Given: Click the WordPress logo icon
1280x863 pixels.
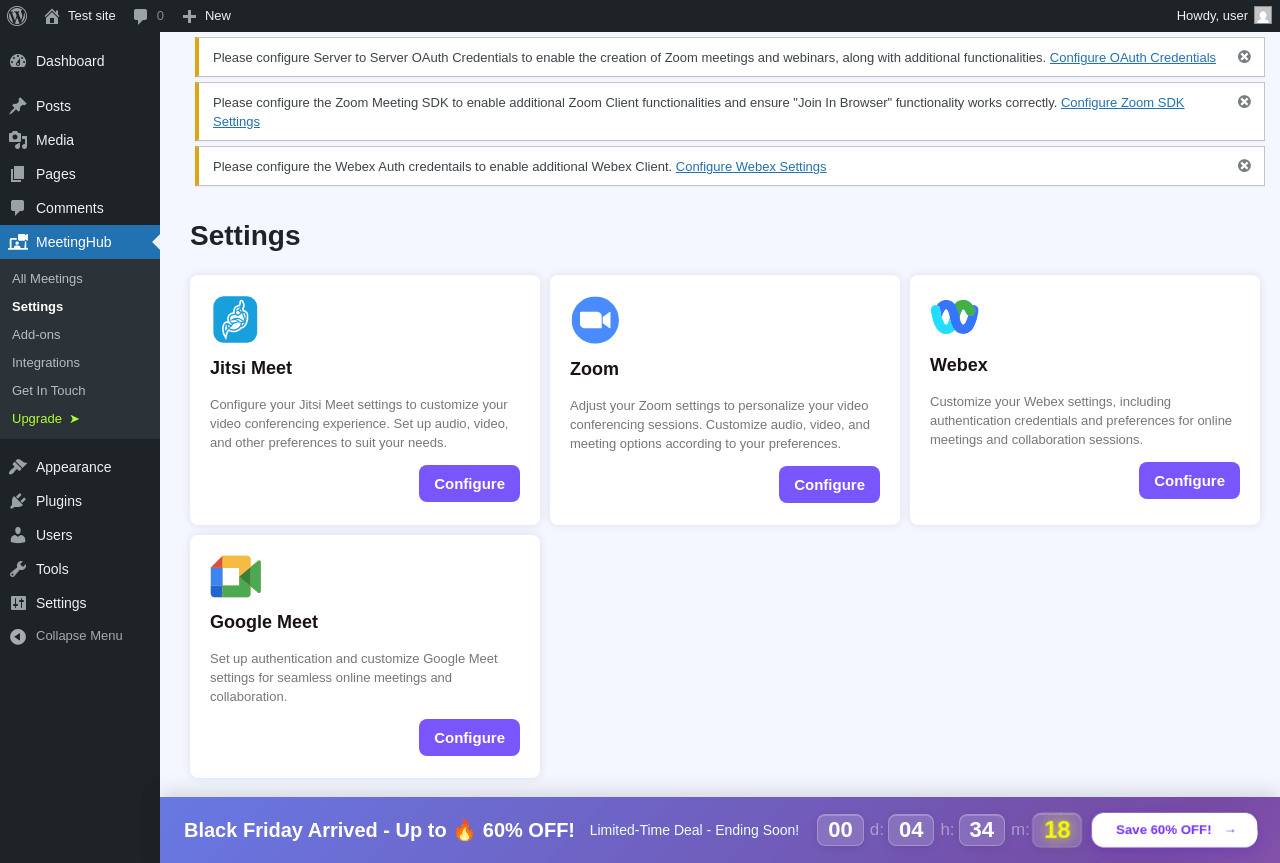Looking at the screenshot, I should coord(17,16).
